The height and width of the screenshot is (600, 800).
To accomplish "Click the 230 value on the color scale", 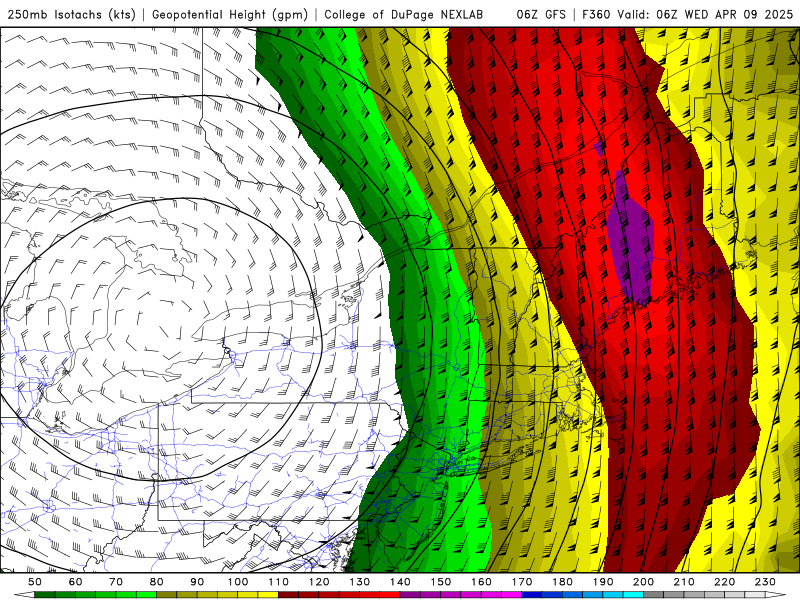I will [765, 582].
